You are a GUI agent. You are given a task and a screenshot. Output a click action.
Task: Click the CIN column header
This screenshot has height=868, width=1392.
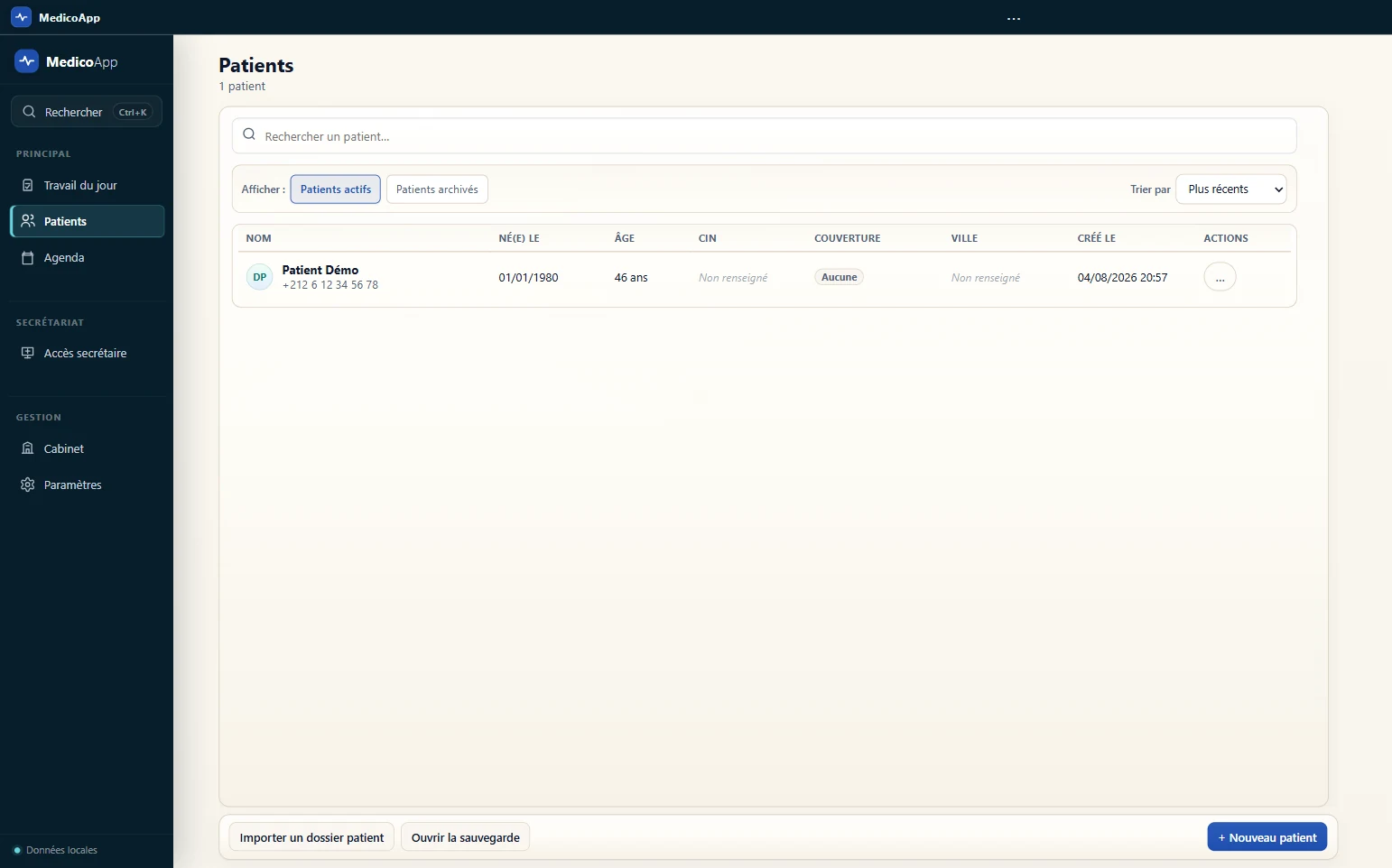tap(708, 238)
